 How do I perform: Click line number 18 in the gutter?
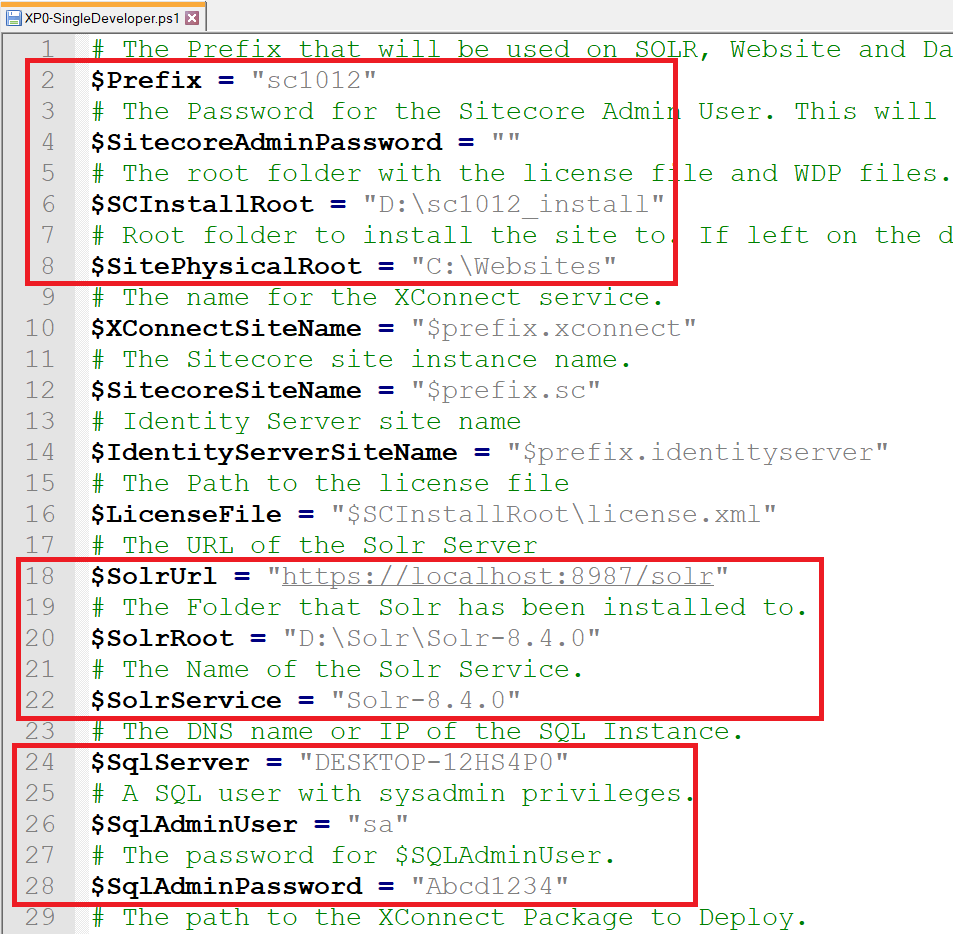tap(40, 576)
